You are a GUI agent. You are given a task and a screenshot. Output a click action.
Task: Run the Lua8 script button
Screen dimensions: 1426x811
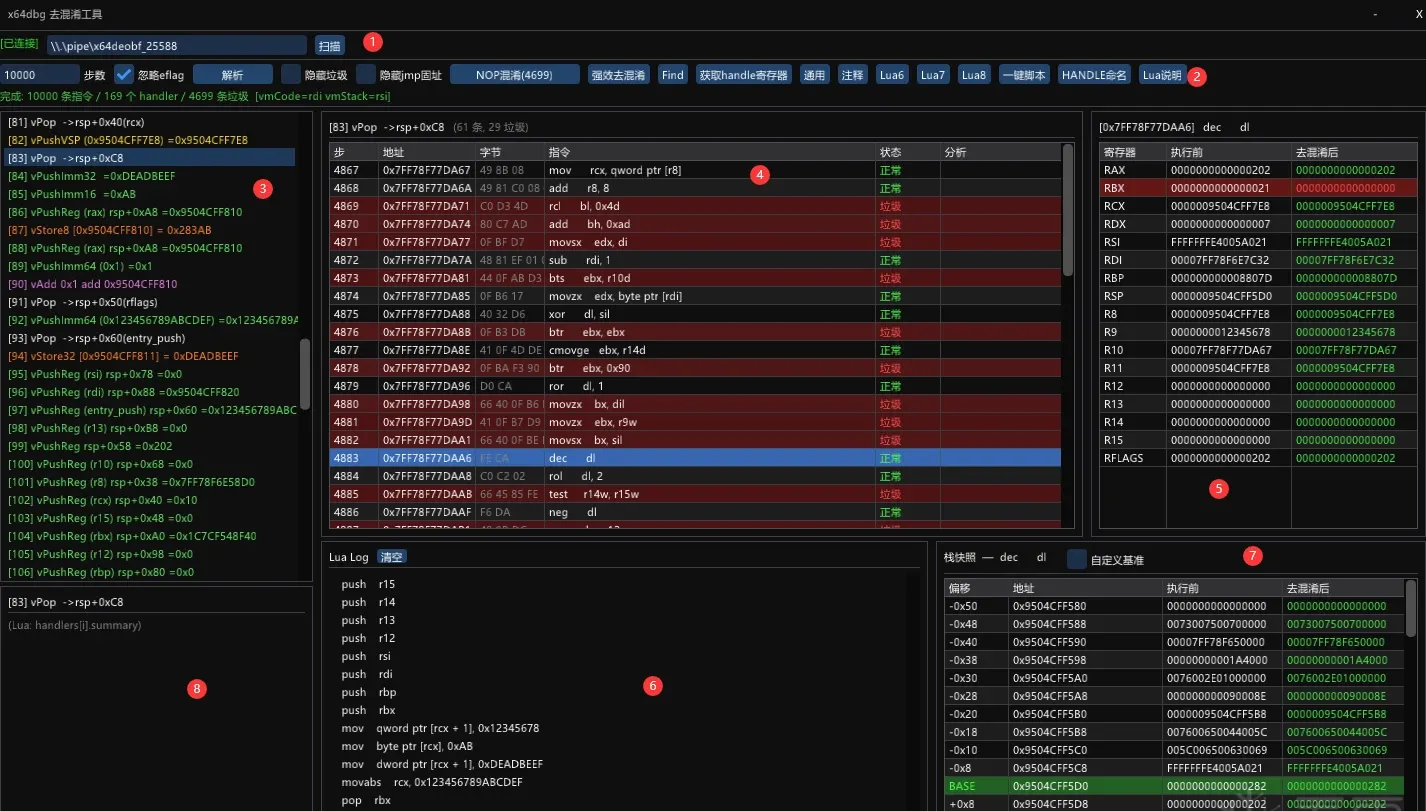pos(973,74)
